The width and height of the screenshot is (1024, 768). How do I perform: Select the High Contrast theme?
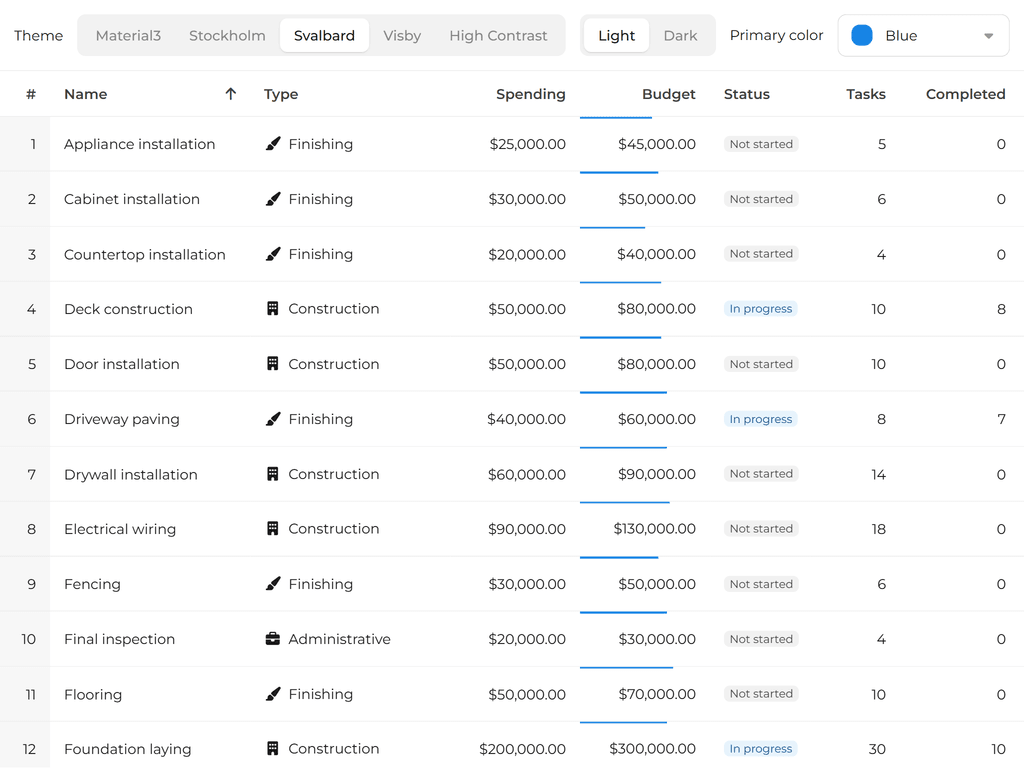498,35
